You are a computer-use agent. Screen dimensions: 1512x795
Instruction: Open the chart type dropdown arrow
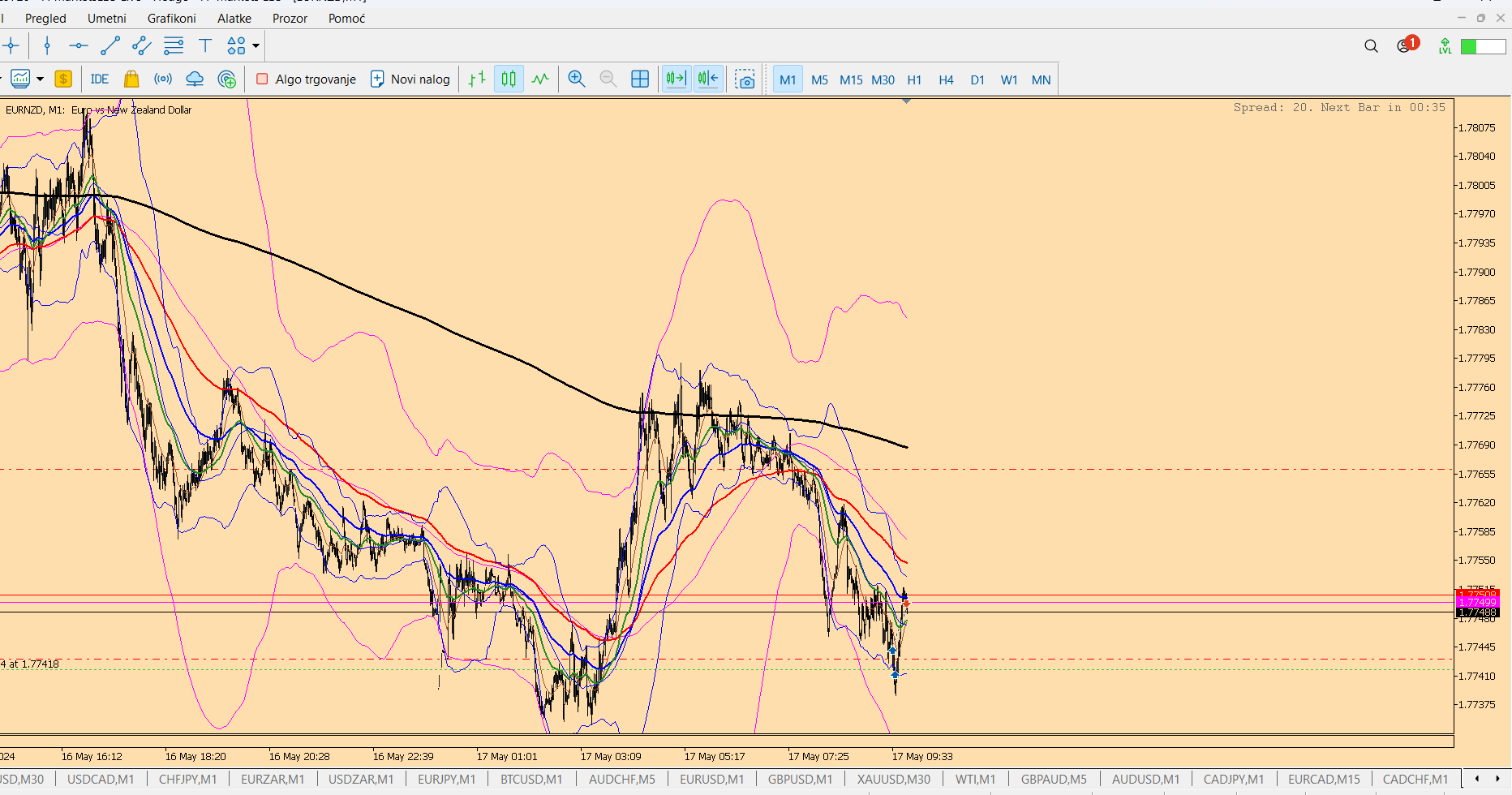[x=40, y=79]
